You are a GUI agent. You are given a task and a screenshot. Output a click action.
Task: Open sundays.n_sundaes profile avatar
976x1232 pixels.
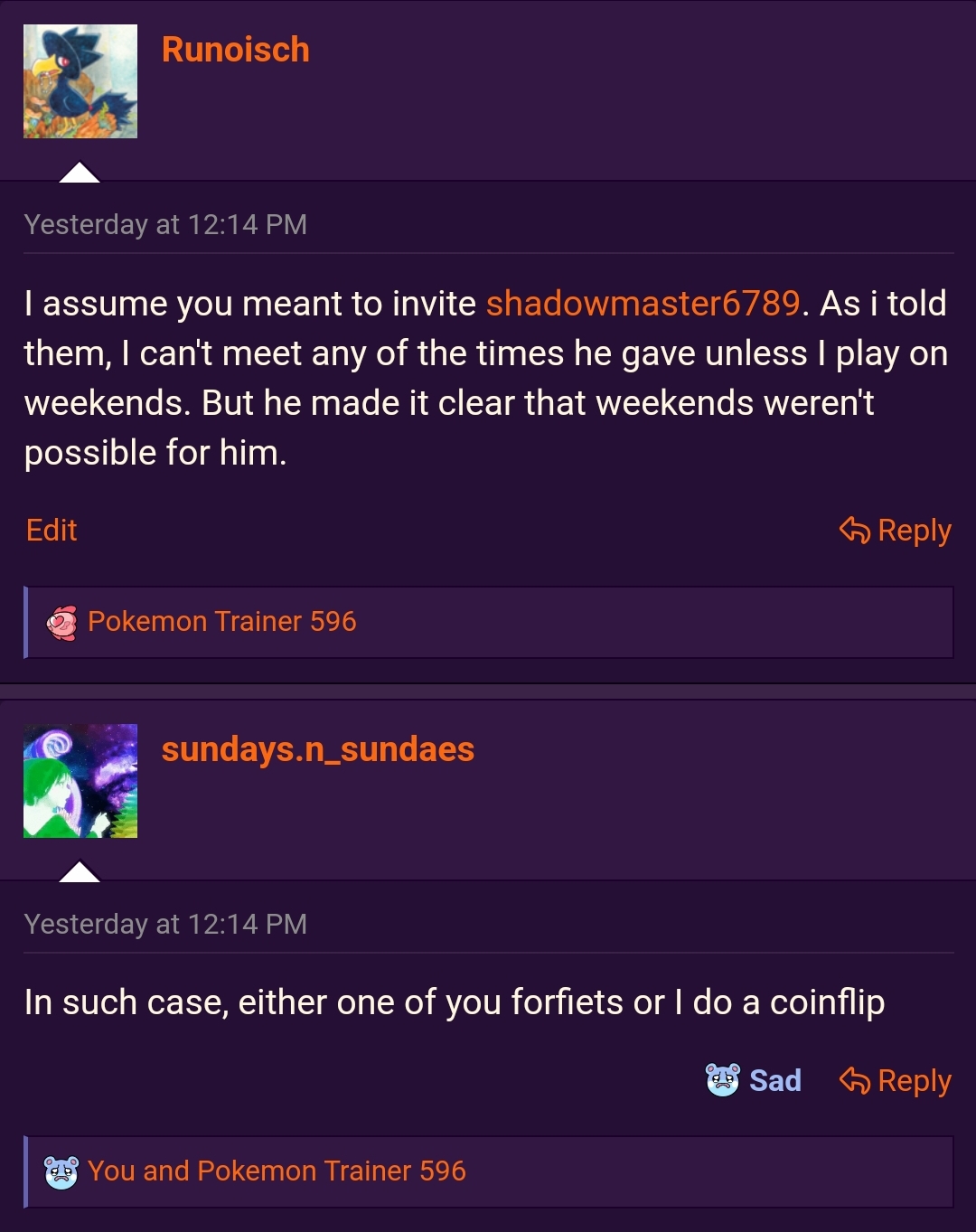[80, 781]
